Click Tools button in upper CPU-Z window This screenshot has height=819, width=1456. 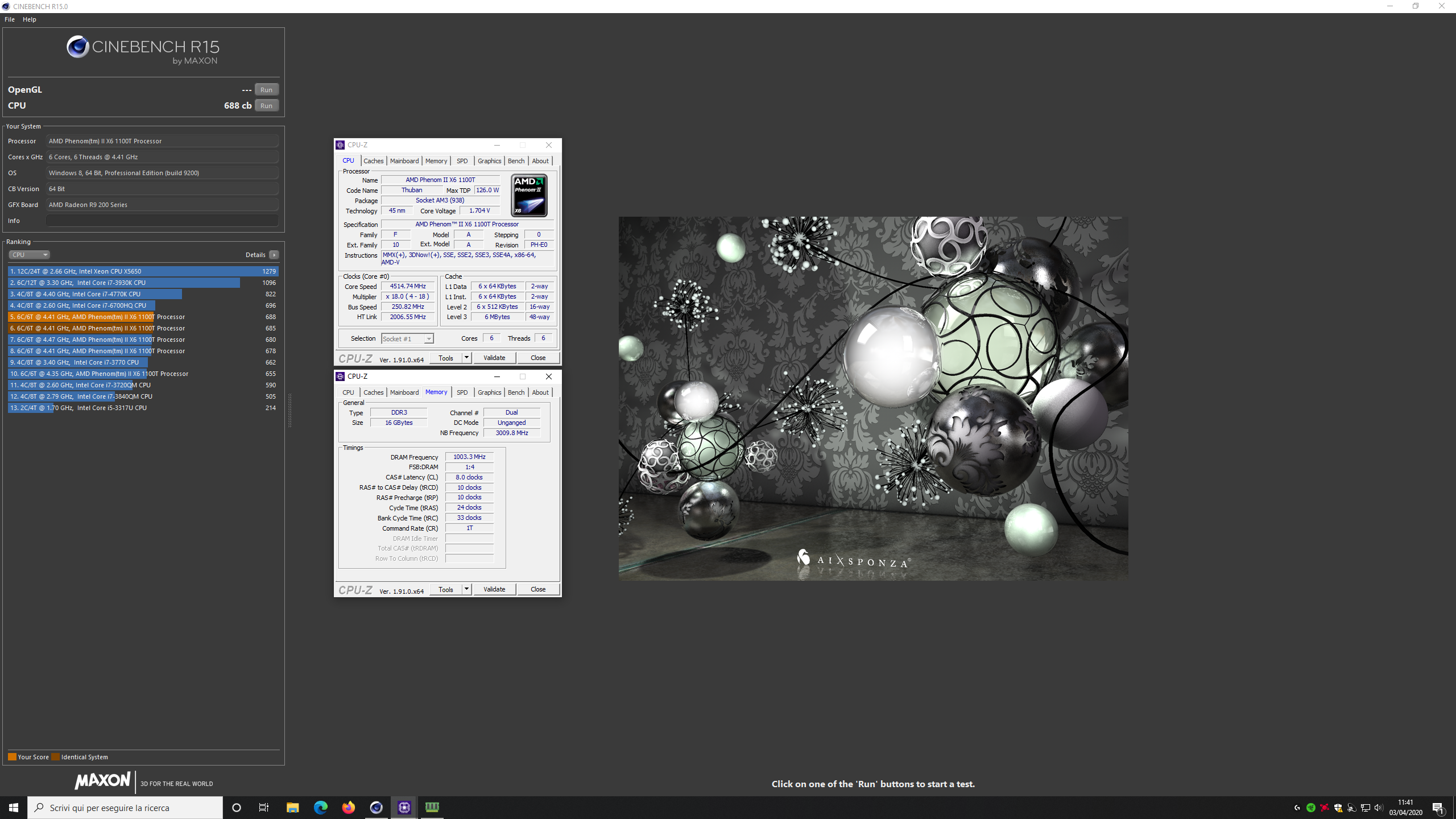pos(446,358)
